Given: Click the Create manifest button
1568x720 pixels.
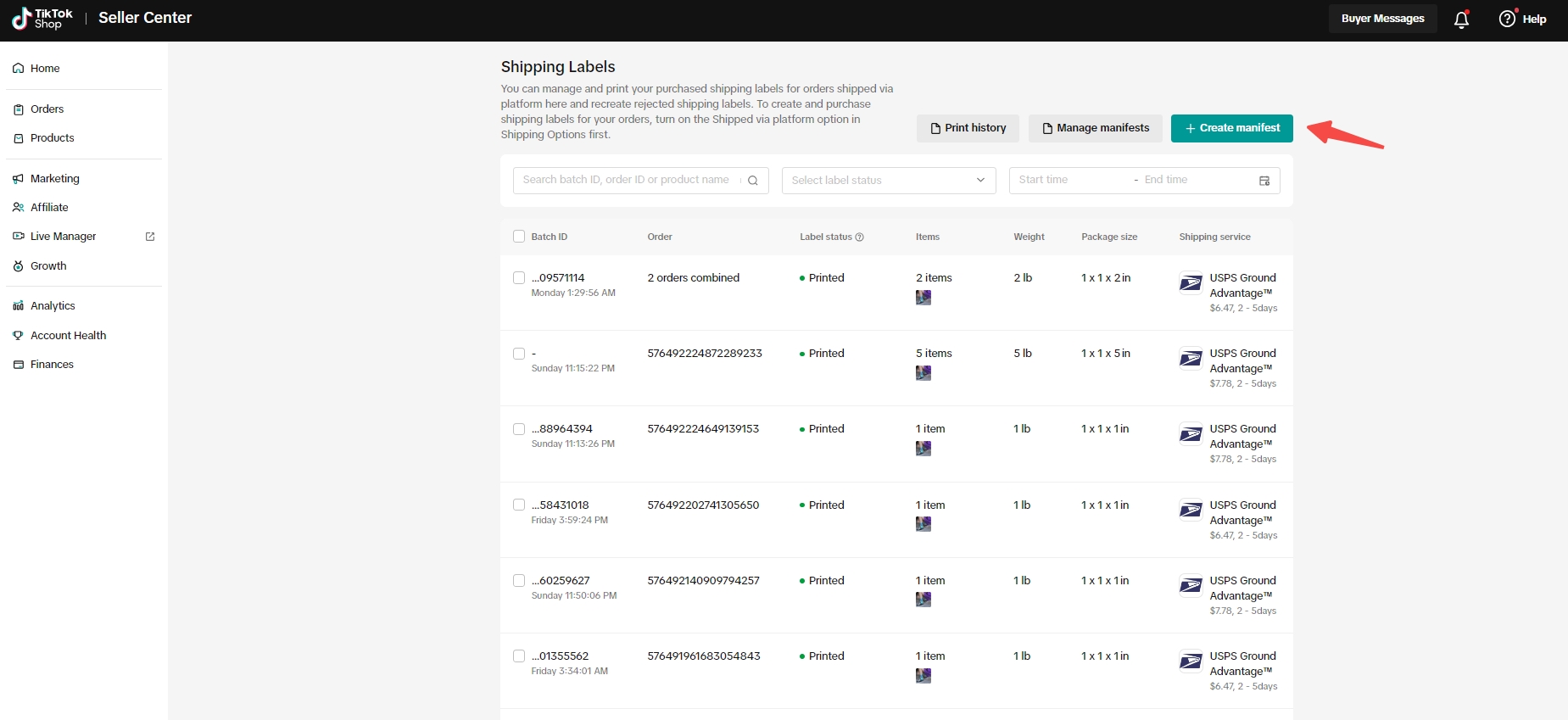Looking at the screenshot, I should 1231,128.
